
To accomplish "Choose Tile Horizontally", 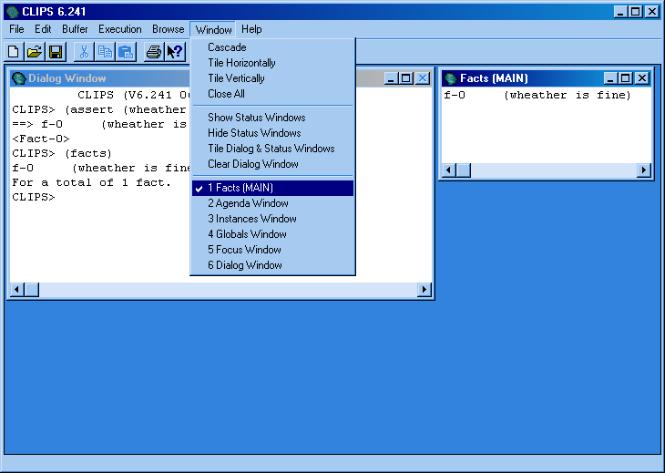I will pyautogui.click(x=272, y=63).
